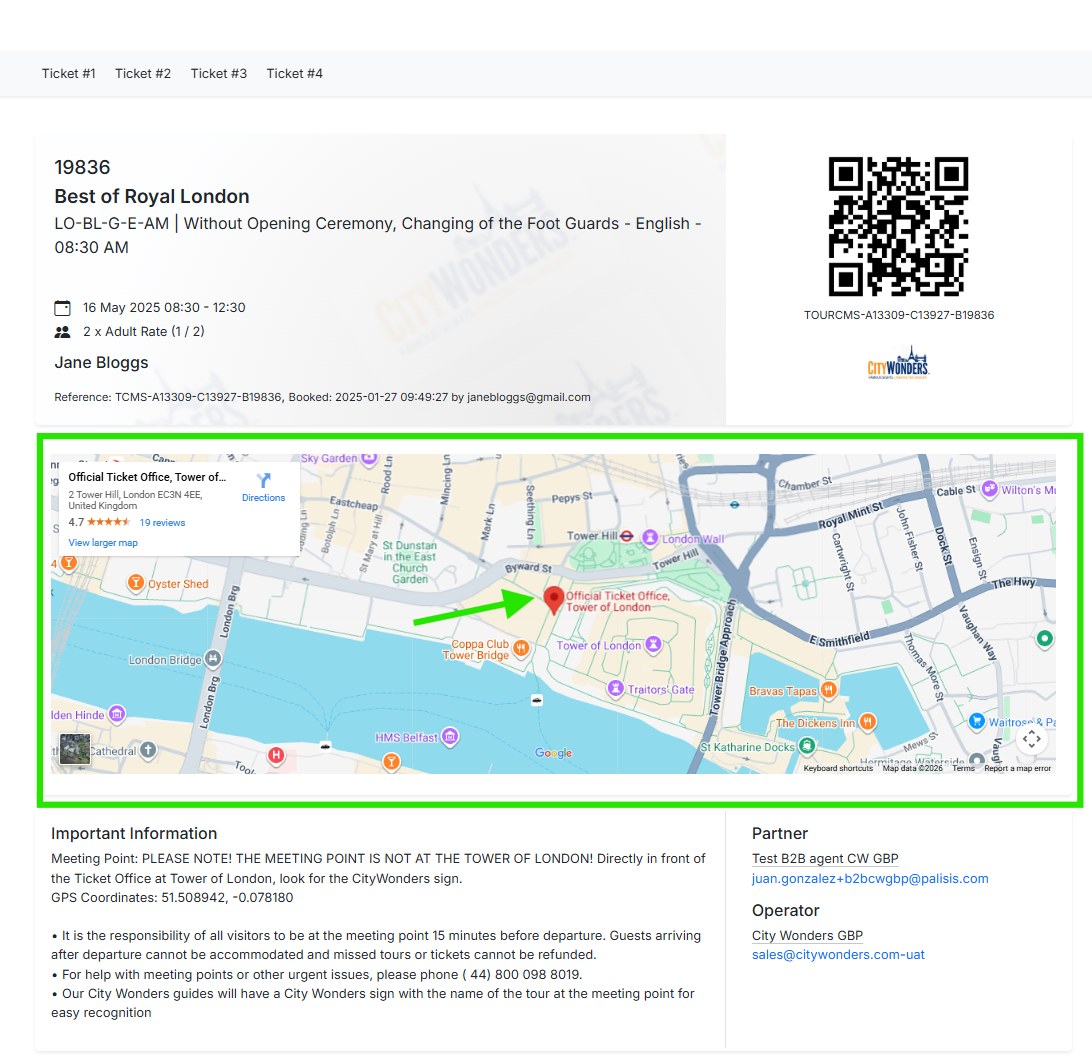Click the Best of Royal London title
Image resolution: width=1092 pixels, height=1063 pixels.
pos(152,196)
